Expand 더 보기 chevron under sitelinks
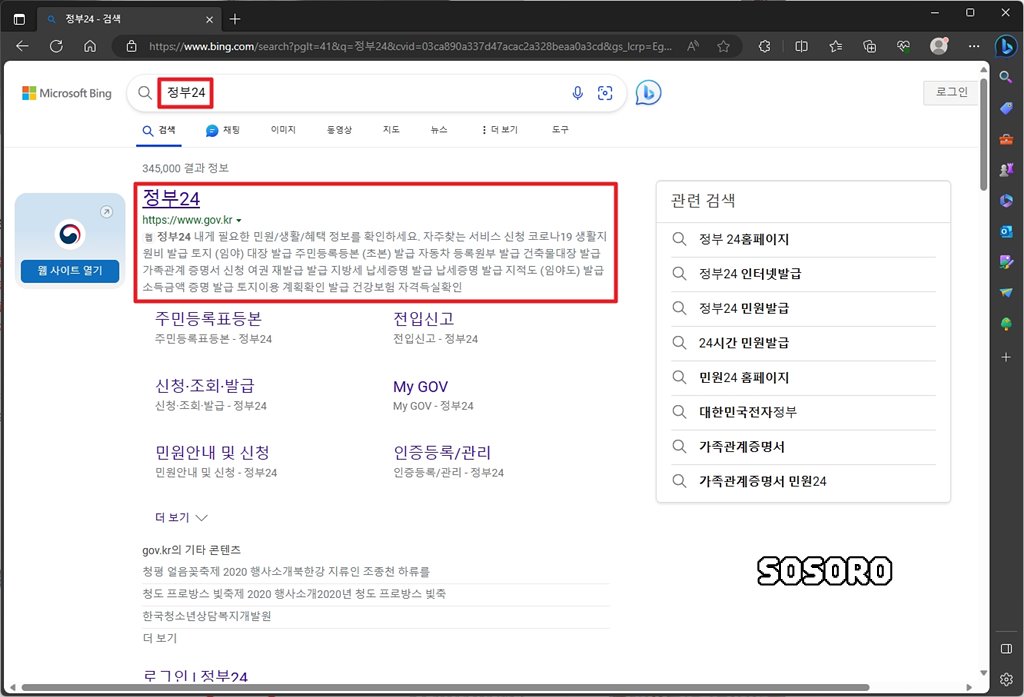The height and width of the screenshot is (697, 1024). (201, 518)
